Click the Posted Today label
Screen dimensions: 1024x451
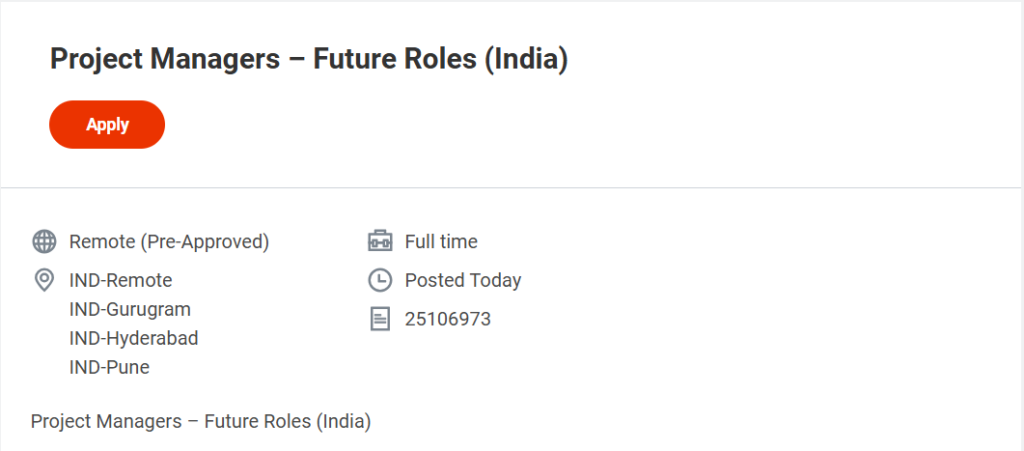[463, 280]
